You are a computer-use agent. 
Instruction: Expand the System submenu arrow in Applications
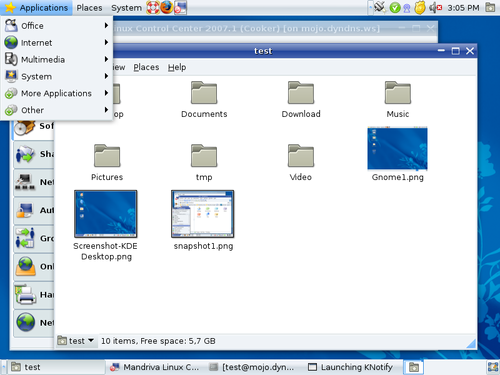click(x=106, y=76)
